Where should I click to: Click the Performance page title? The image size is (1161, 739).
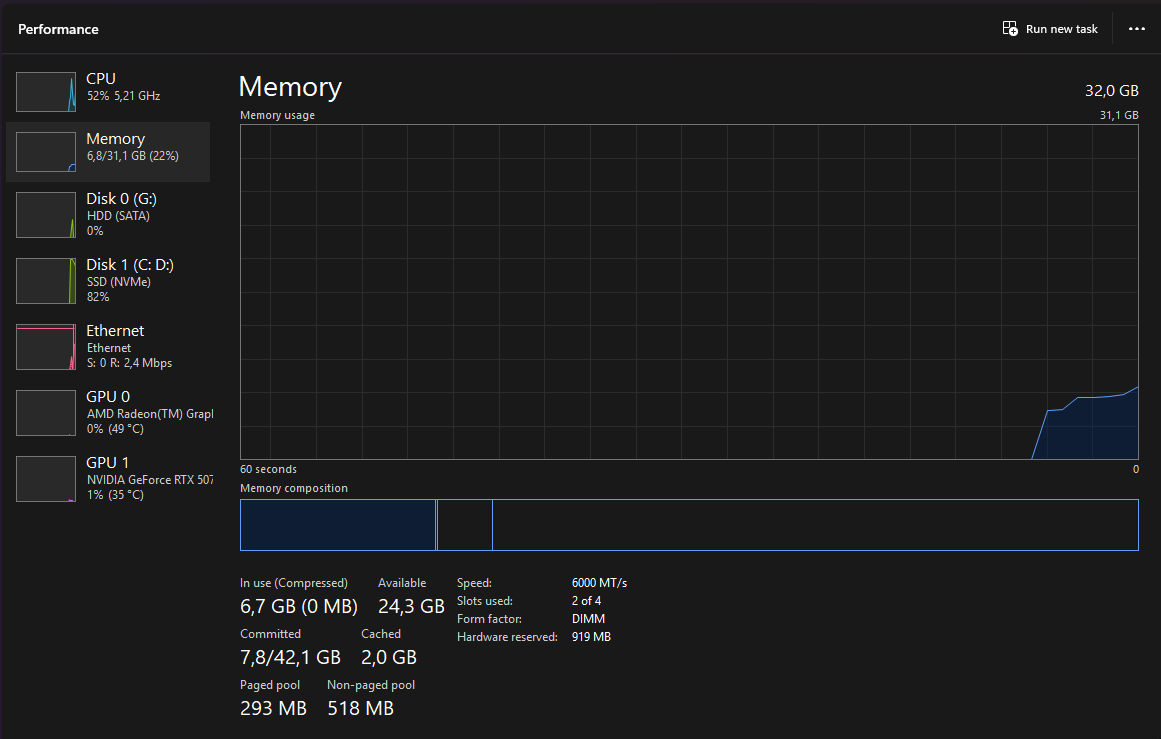coord(58,30)
